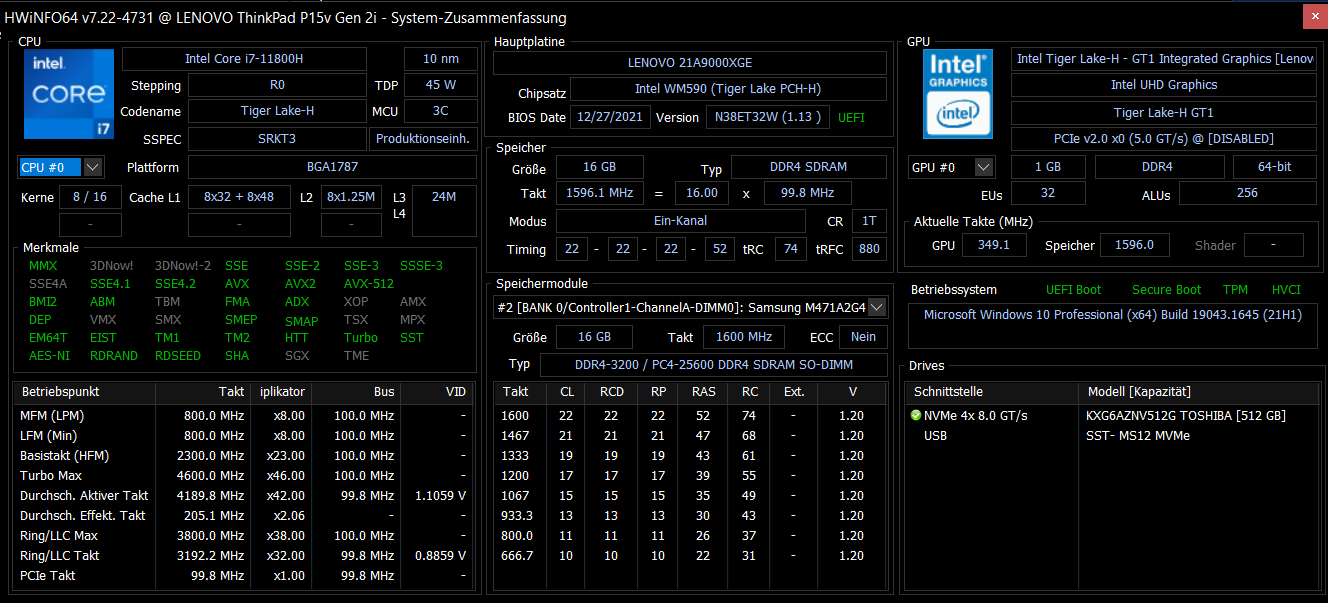Click the Turbo feature label
The width and height of the screenshot is (1328, 603).
coord(361,337)
